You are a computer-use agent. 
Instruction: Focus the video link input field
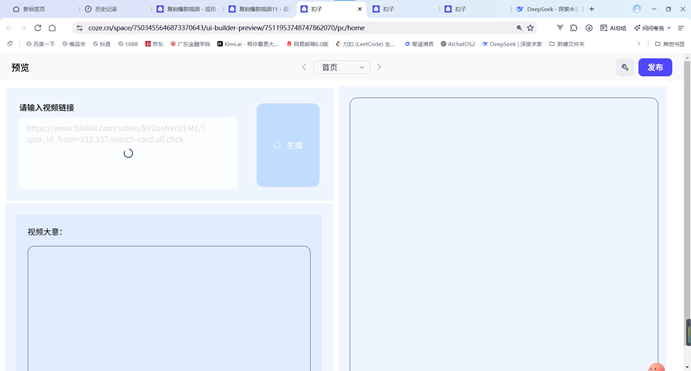128,153
